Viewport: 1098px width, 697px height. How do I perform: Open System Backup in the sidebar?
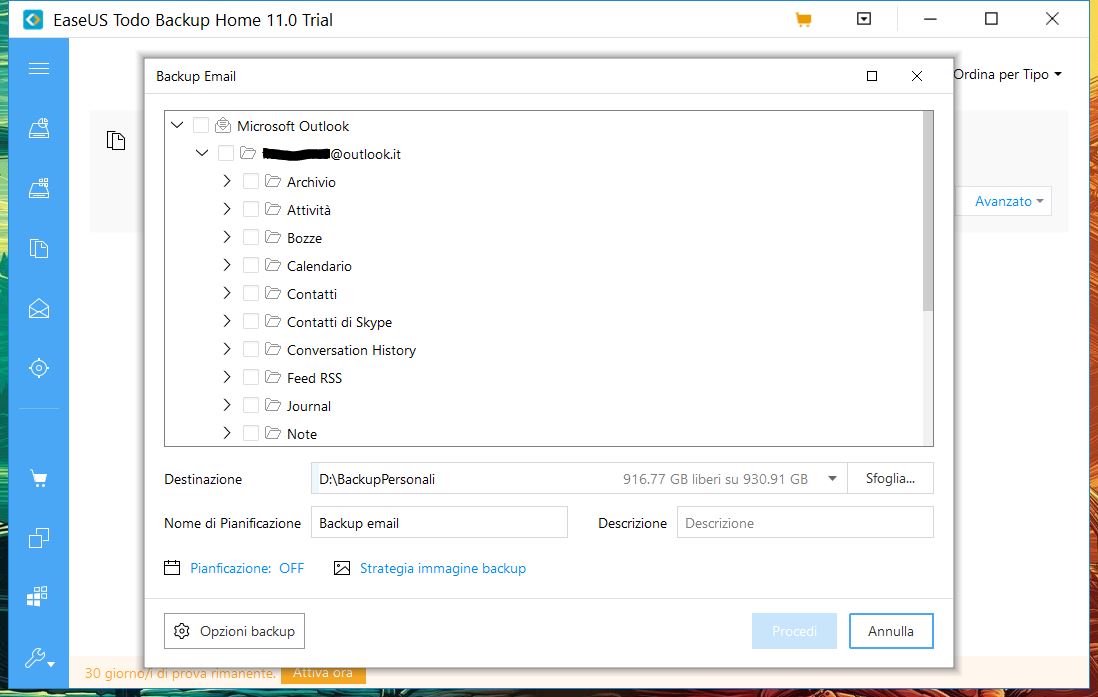(x=39, y=188)
